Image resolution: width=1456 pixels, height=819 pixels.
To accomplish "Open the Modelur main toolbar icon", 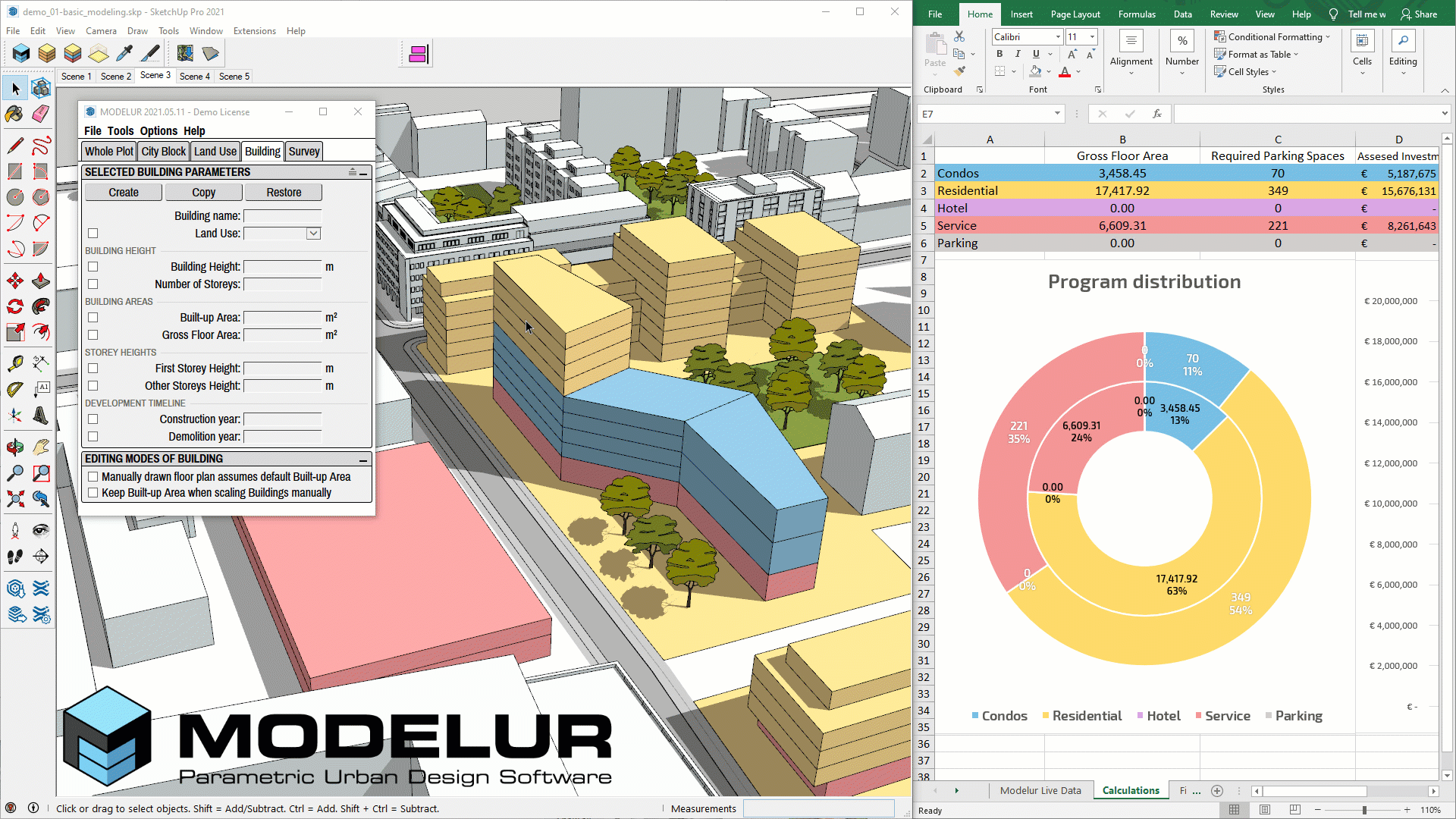I will (21, 53).
